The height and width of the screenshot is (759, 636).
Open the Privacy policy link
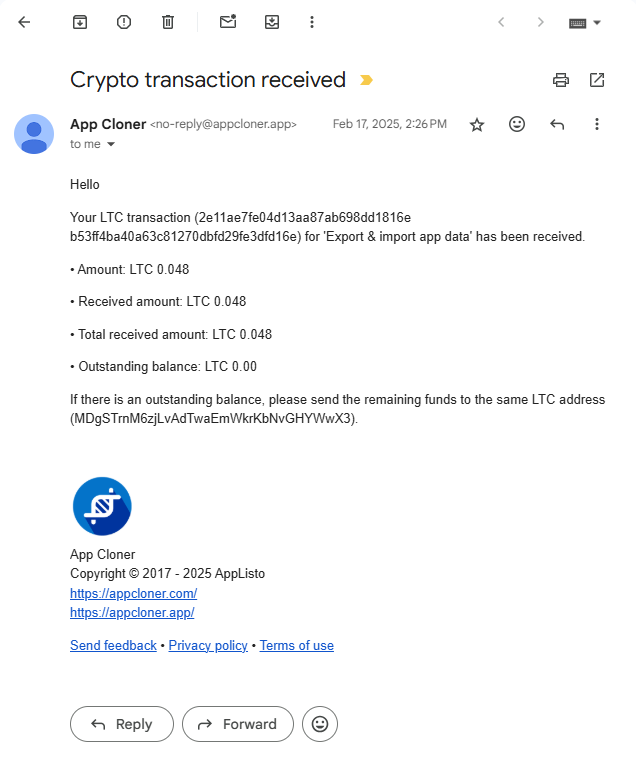(208, 646)
